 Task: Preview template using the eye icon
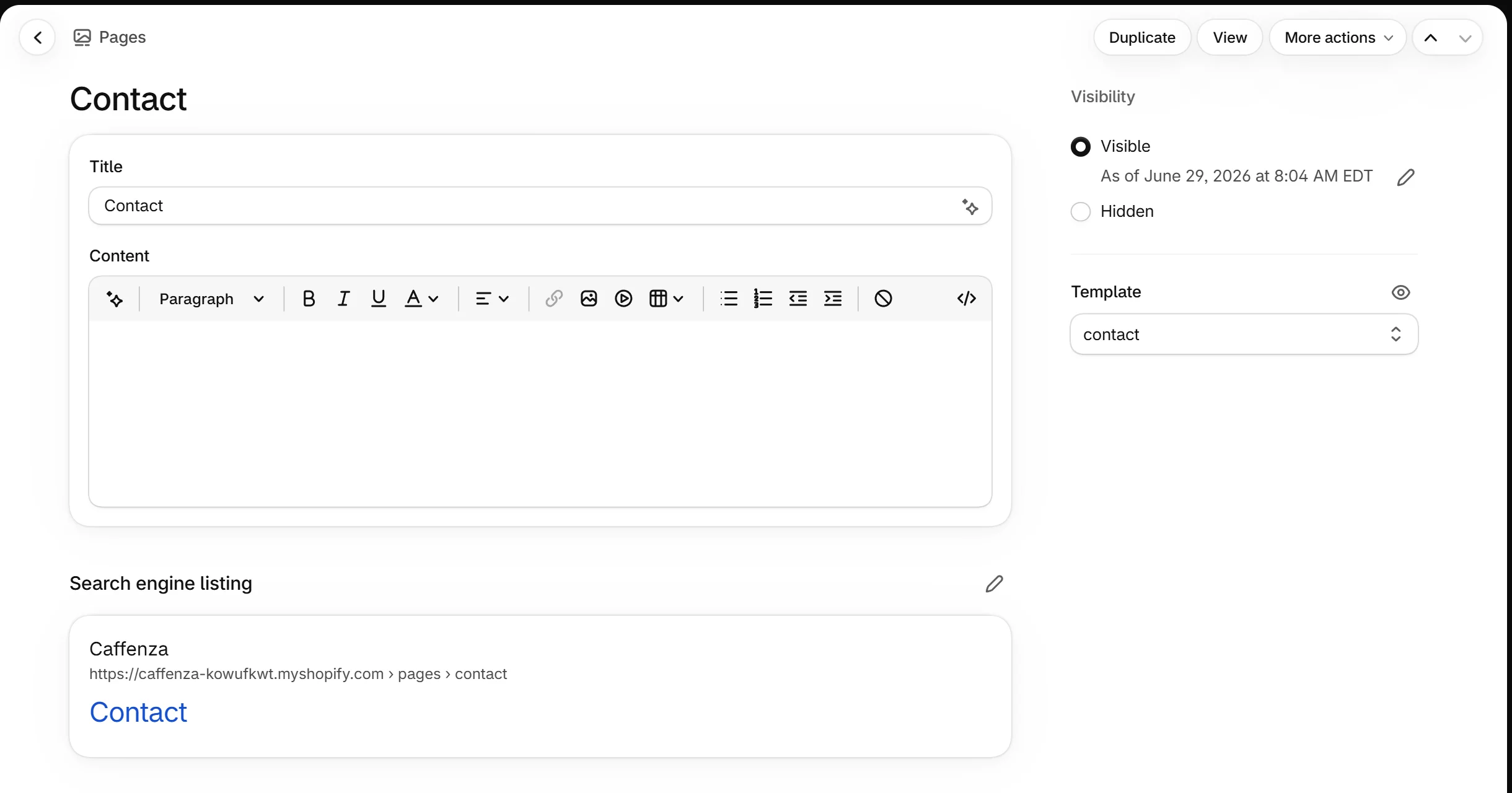pos(1400,292)
